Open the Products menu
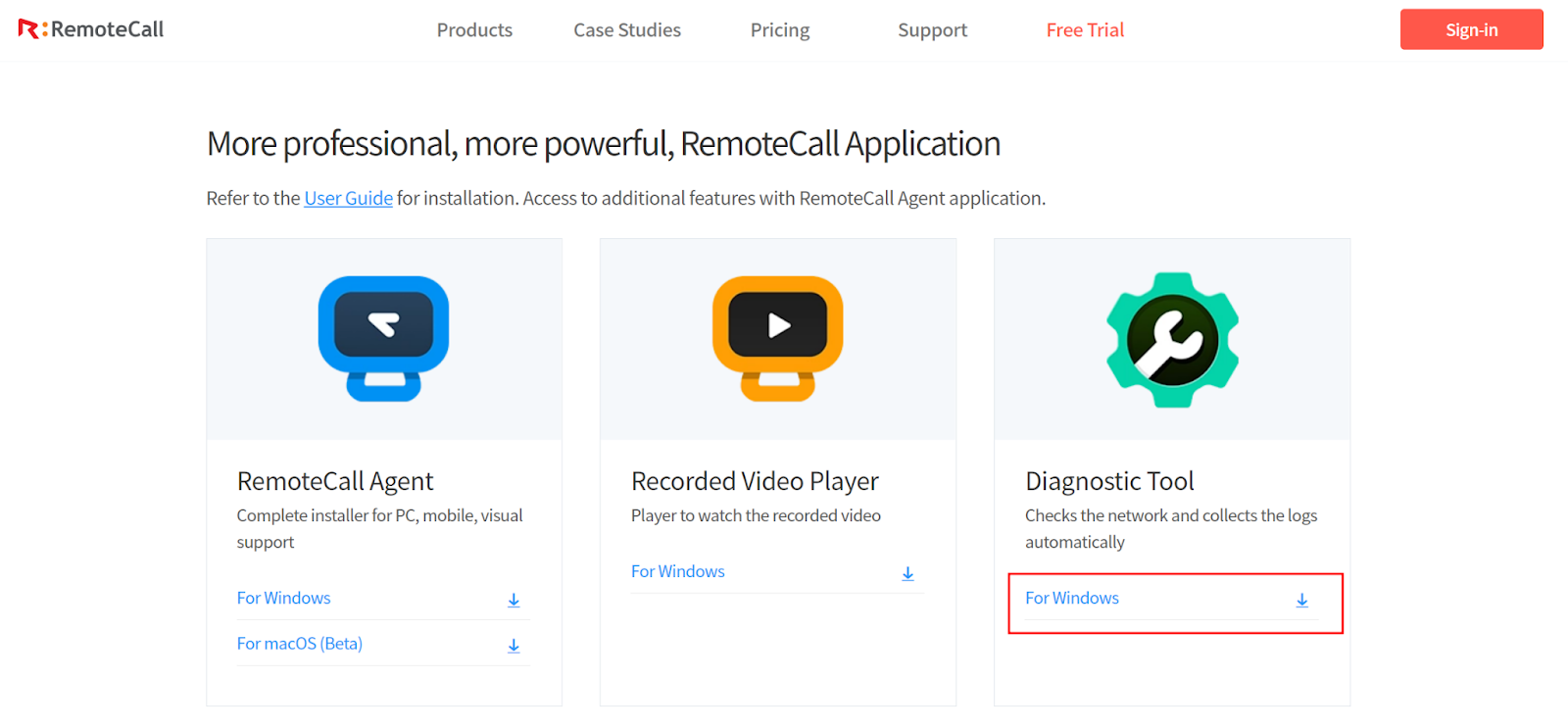 [x=474, y=30]
